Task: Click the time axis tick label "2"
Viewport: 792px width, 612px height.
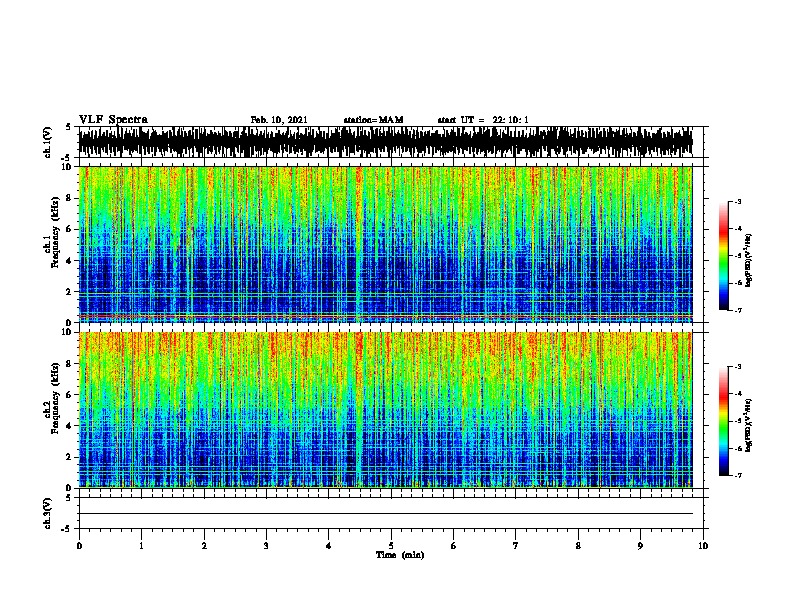Action: point(204,545)
